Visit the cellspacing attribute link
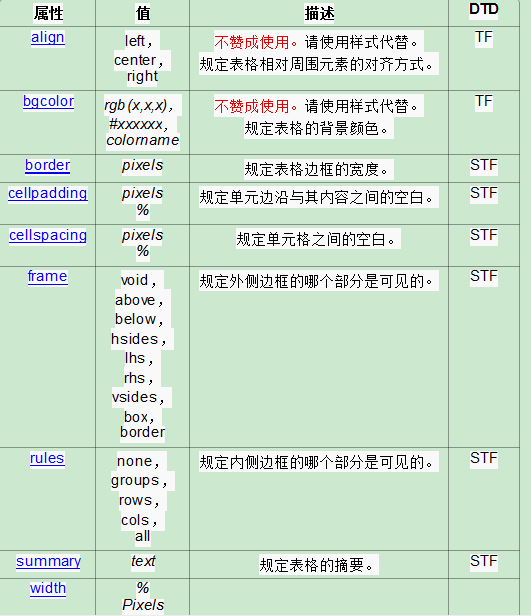 (x=48, y=235)
